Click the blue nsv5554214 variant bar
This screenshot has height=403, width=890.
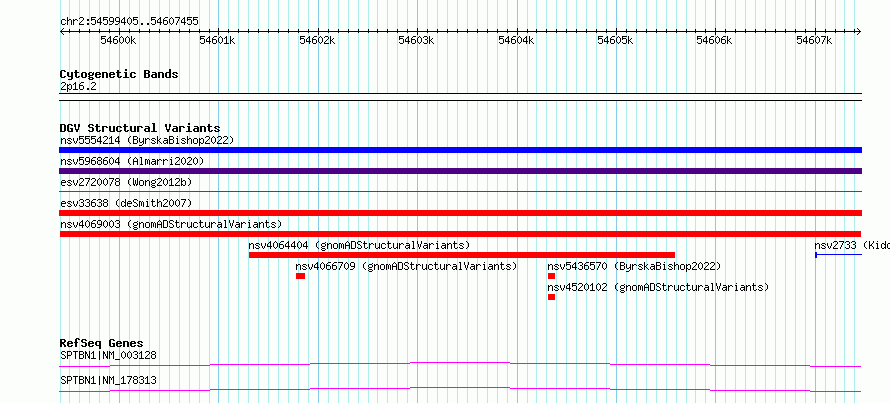(x=460, y=150)
